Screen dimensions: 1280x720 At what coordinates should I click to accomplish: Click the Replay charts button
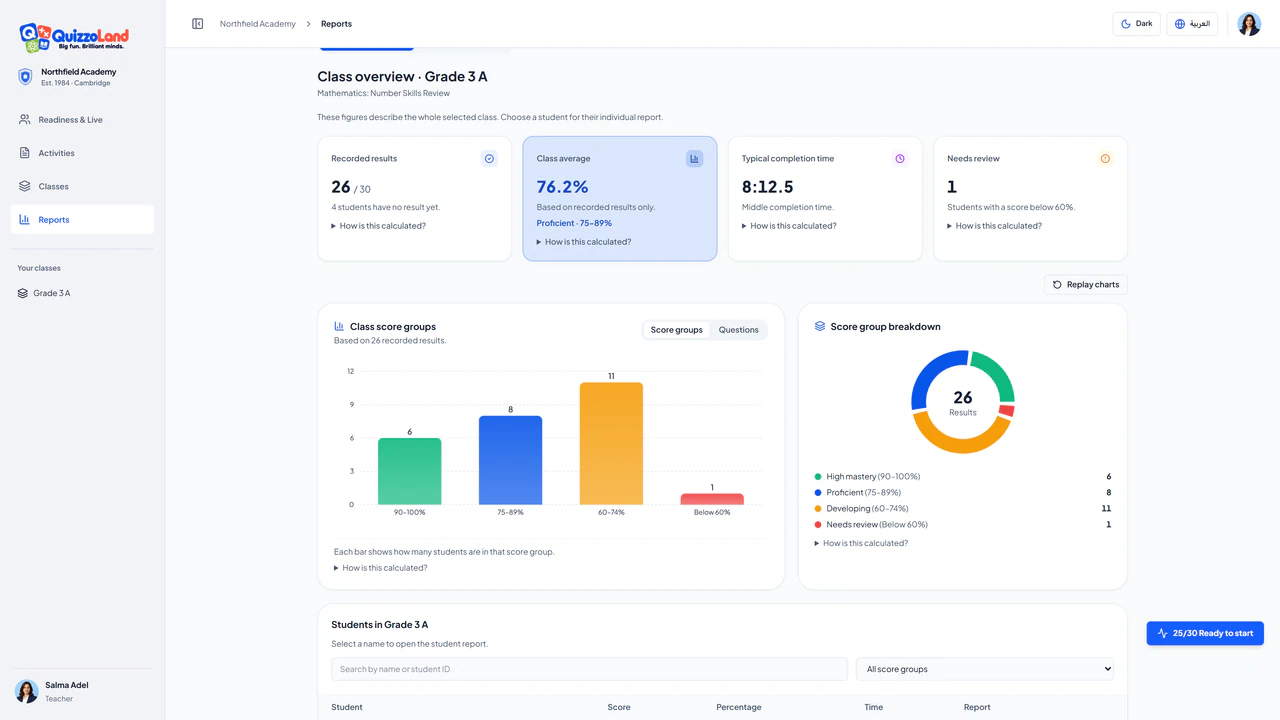(1086, 285)
